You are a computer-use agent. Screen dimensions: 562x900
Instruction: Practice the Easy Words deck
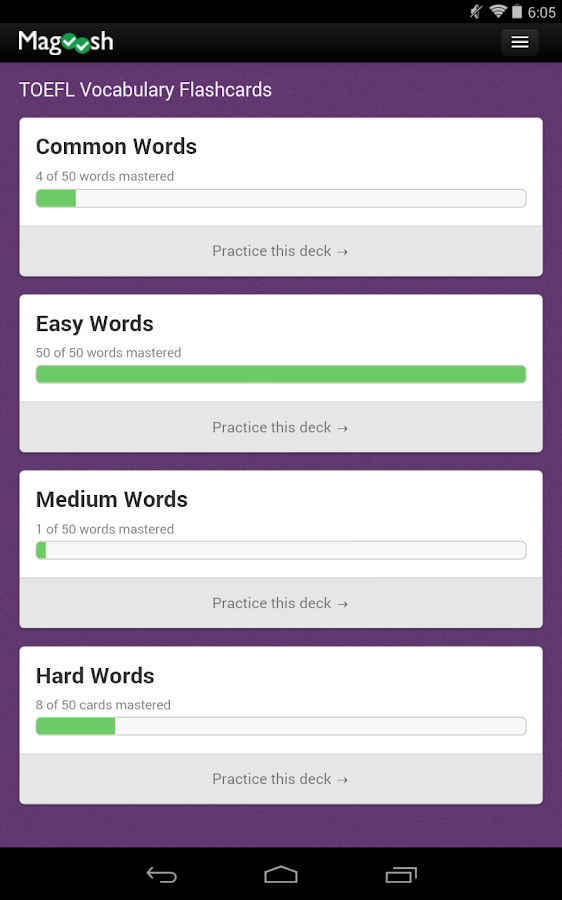click(x=281, y=427)
